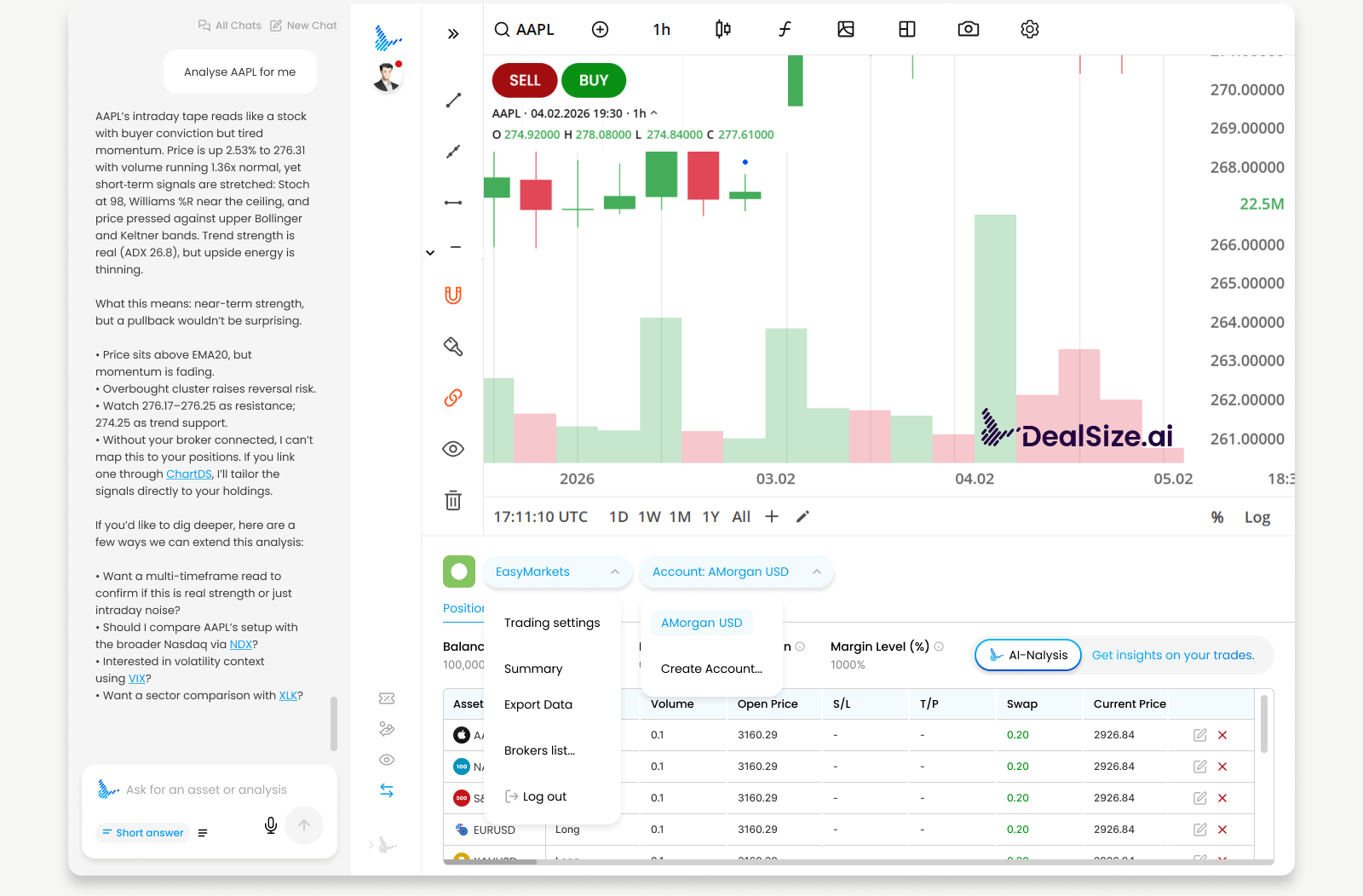Select Export Data menu item
The height and width of the screenshot is (896, 1363).
coord(538,704)
